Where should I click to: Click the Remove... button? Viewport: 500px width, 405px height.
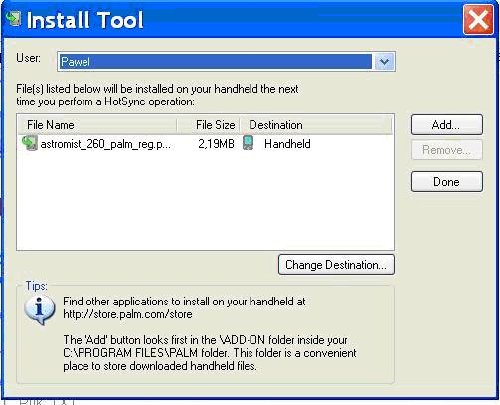point(446,150)
